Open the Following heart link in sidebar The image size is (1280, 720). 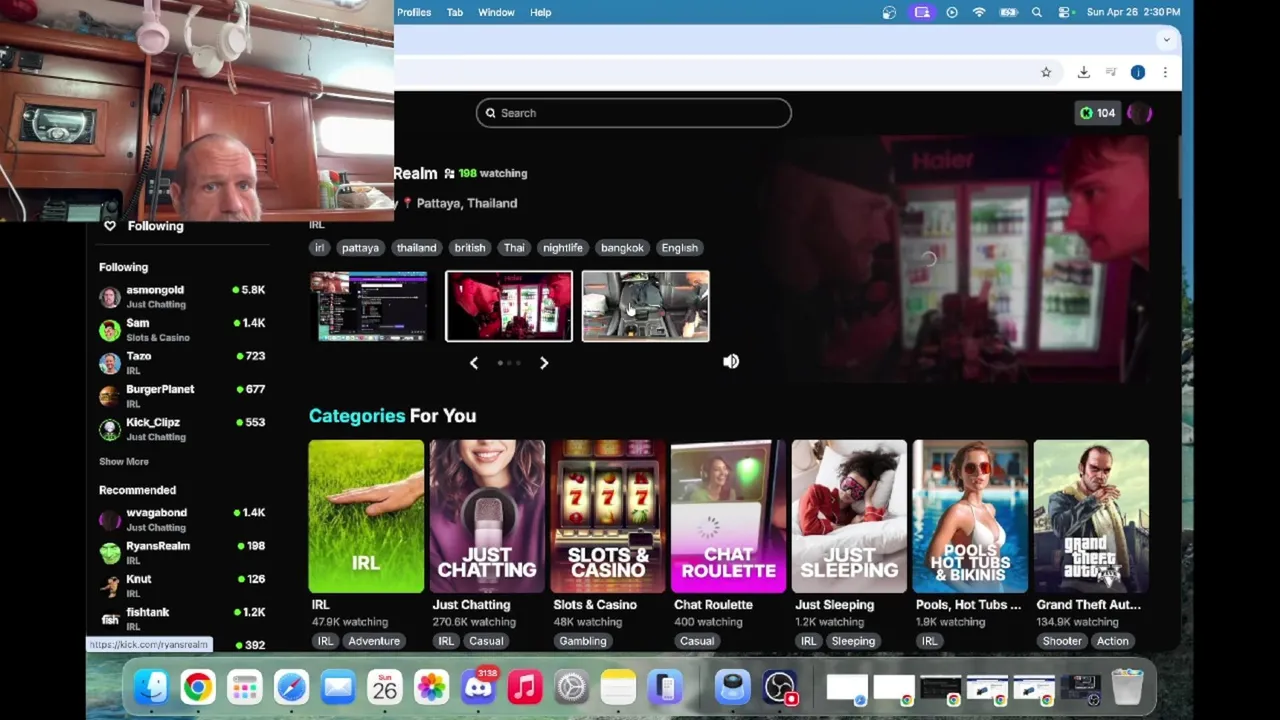pos(145,226)
